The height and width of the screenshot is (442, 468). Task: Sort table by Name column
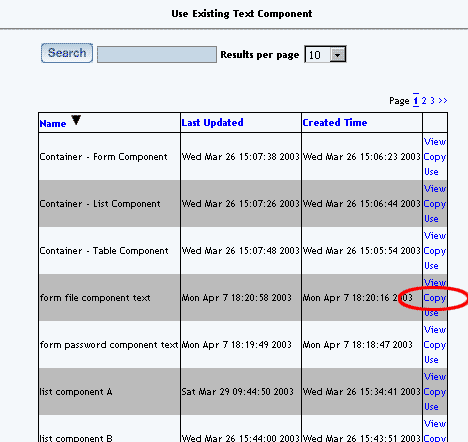(x=53, y=124)
